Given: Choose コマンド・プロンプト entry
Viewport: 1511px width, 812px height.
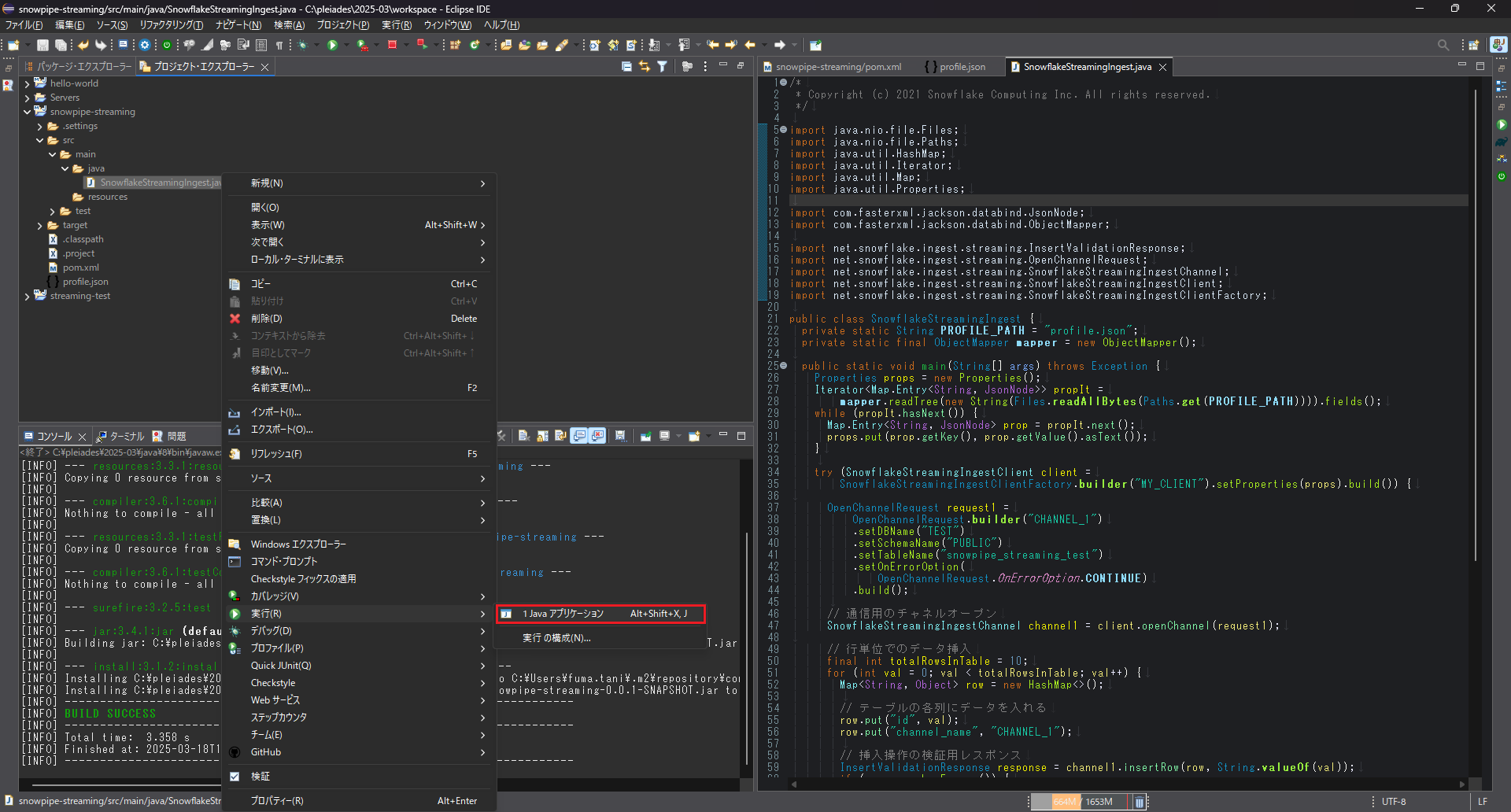Looking at the screenshot, I should (360, 562).
